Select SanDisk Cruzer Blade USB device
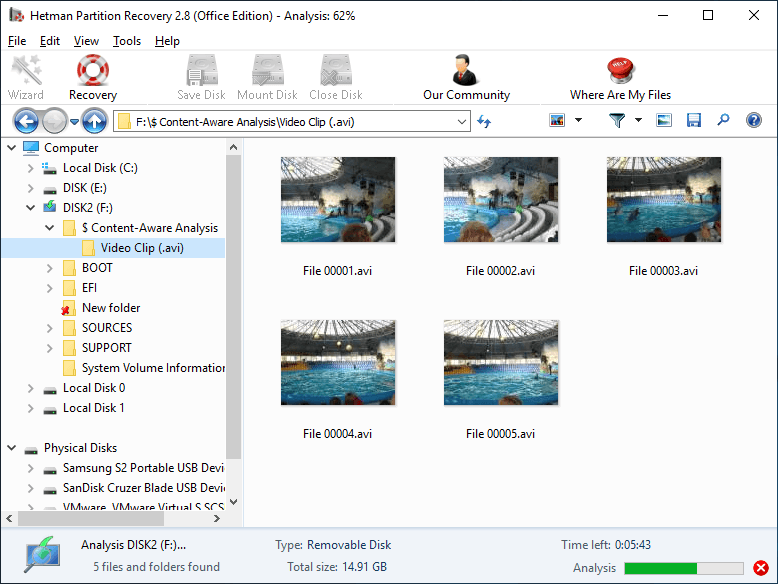 (x=144, y=488)
